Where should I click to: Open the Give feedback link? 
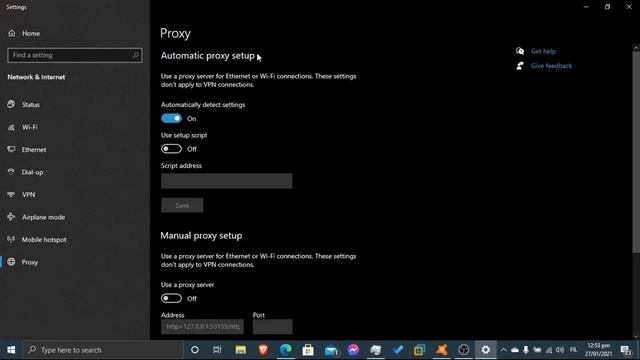[551, 66]
